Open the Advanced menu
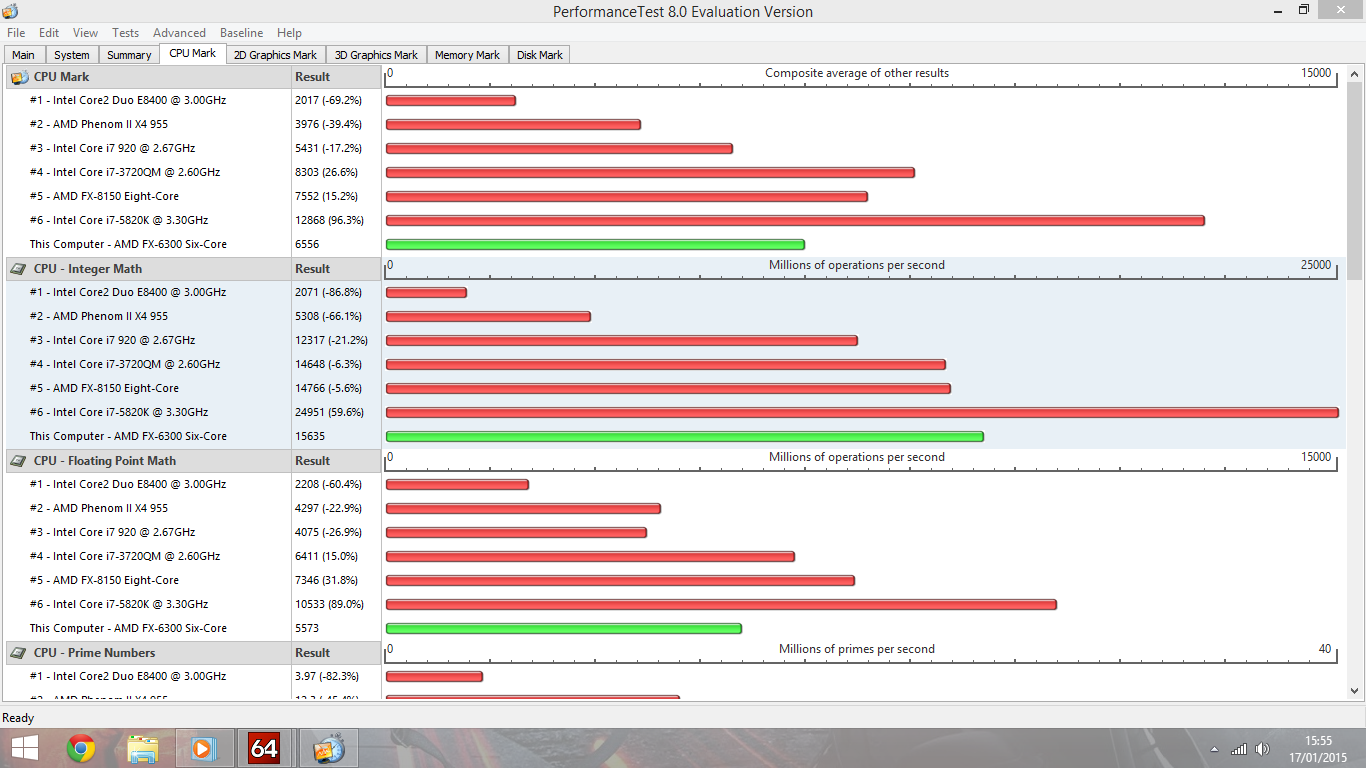This screenshot has height=768, width=1366. [179, 33]
